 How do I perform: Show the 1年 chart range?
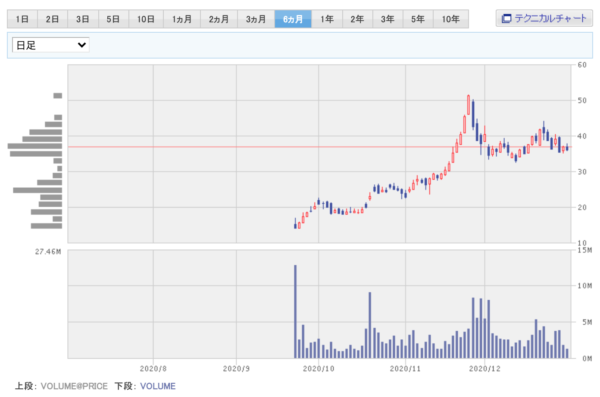coord(327,19)
